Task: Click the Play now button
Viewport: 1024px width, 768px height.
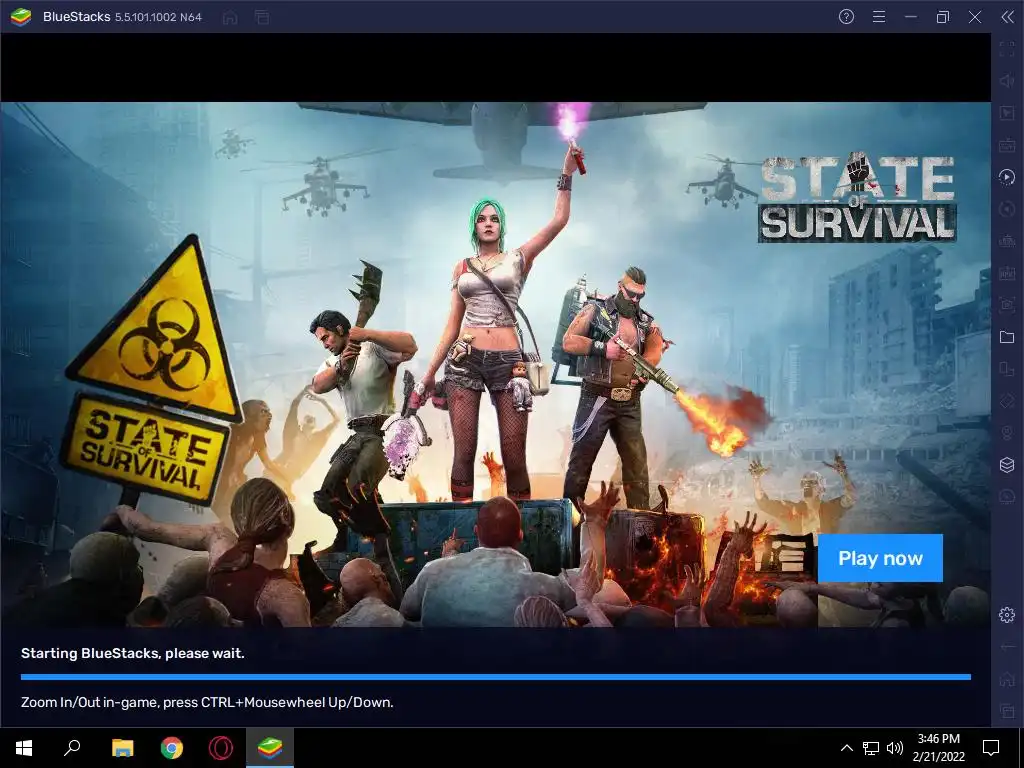Action: click(x=880, y=558)
